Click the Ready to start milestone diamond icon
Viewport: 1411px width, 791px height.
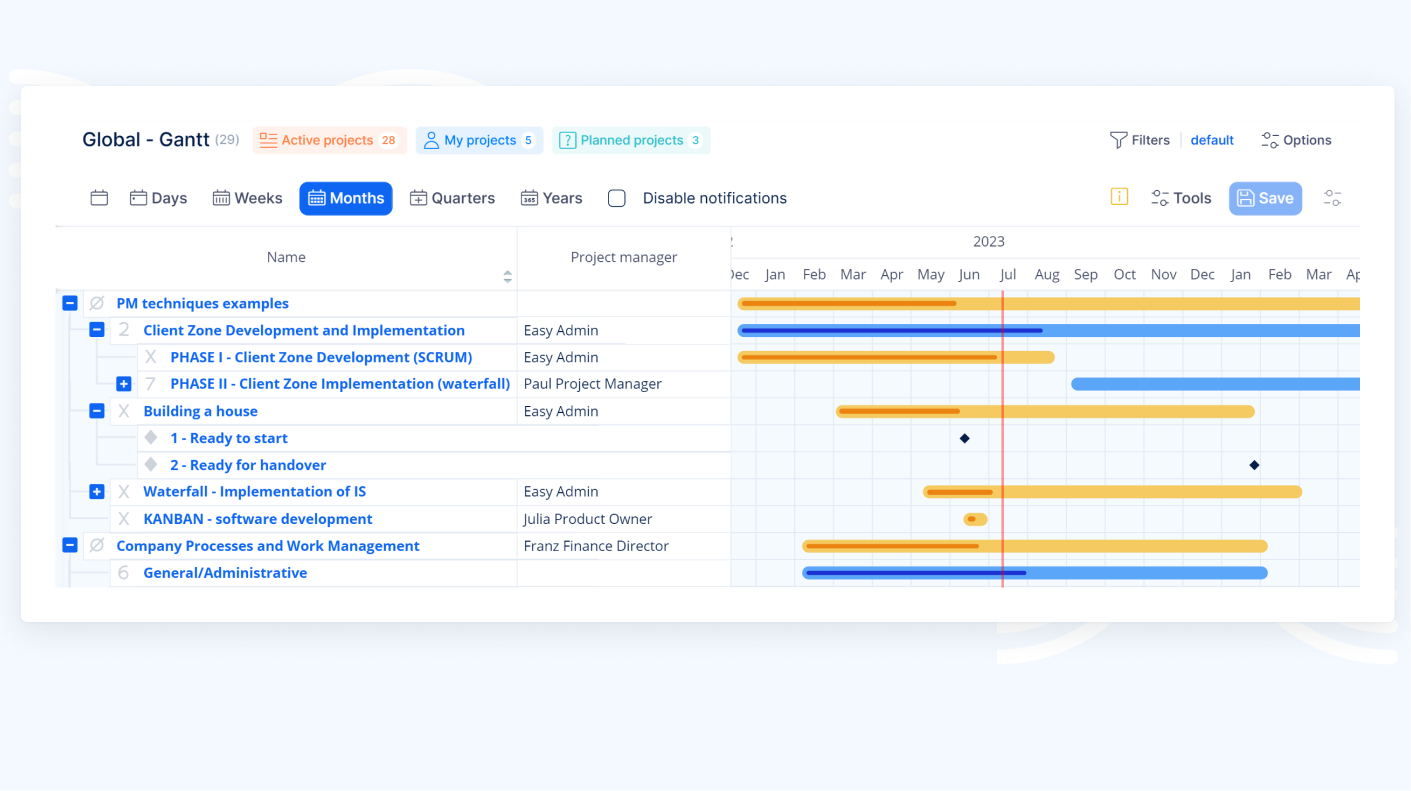pyautogui.click(x=151, y=438)
